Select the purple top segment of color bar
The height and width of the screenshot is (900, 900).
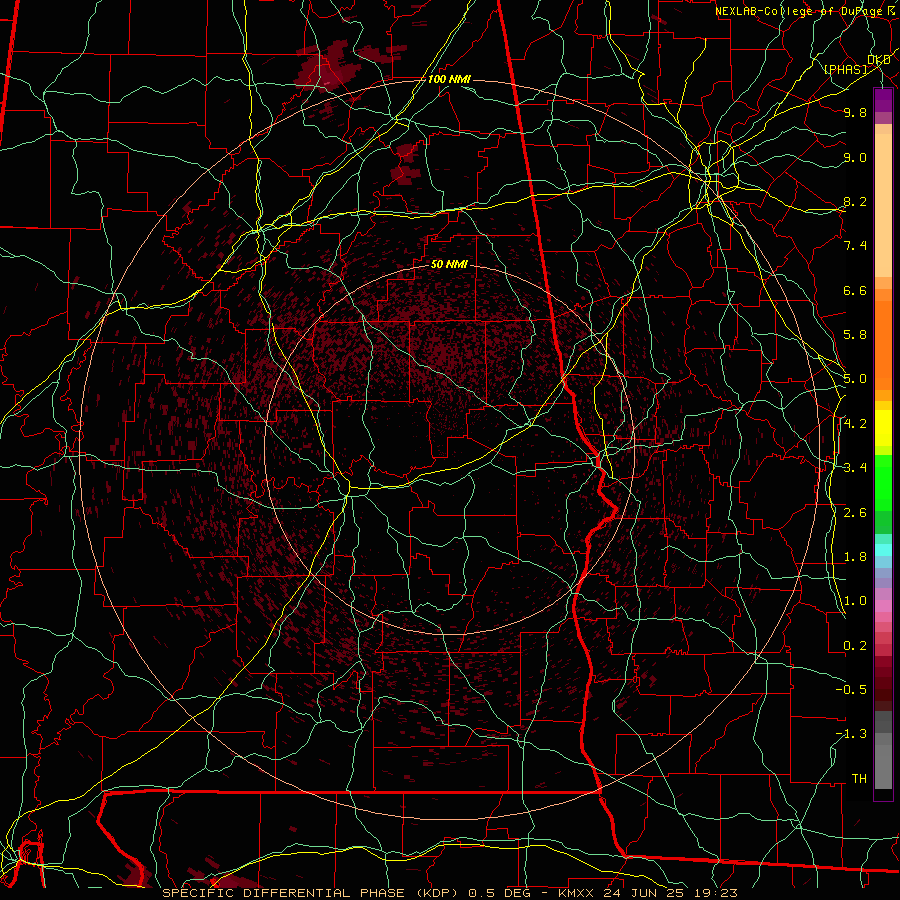pos(883,100)
